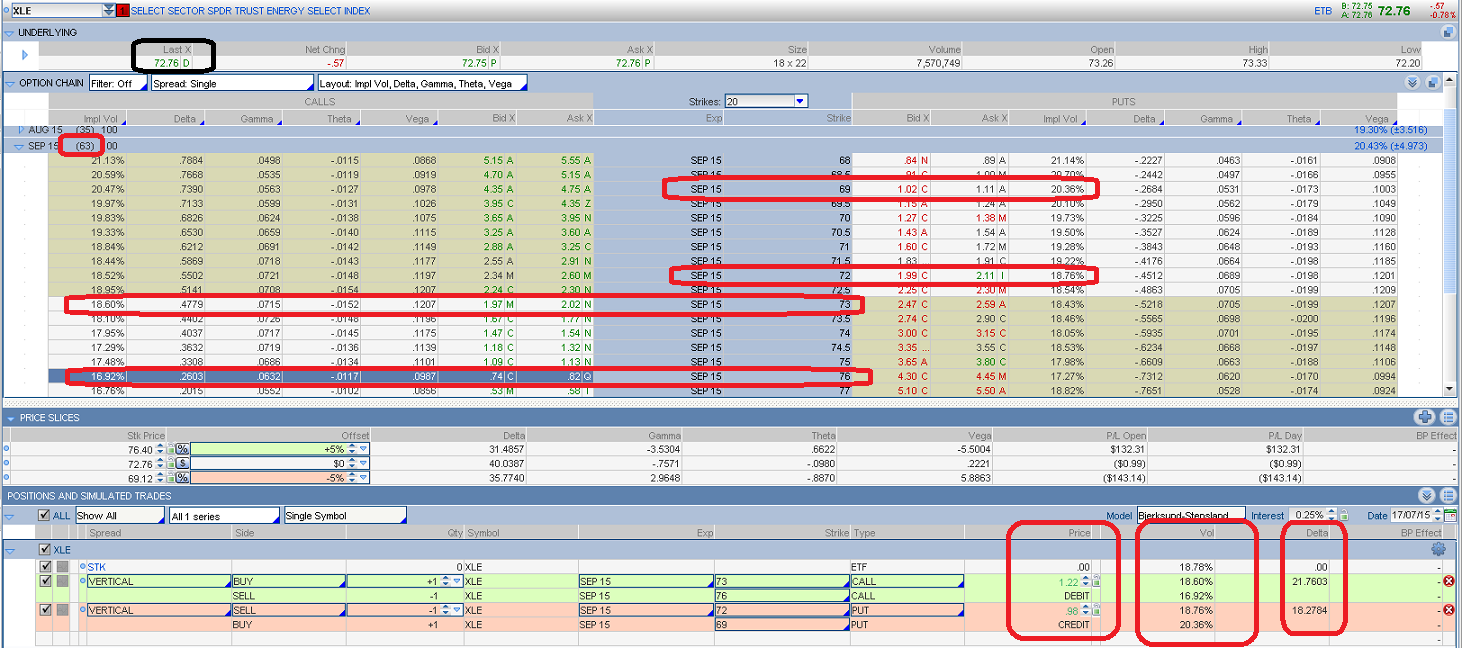The width and height of the screenshot is (1462, 648).
Task: Click the gray square beside SELL vertical row
Action: click(62, 610)
